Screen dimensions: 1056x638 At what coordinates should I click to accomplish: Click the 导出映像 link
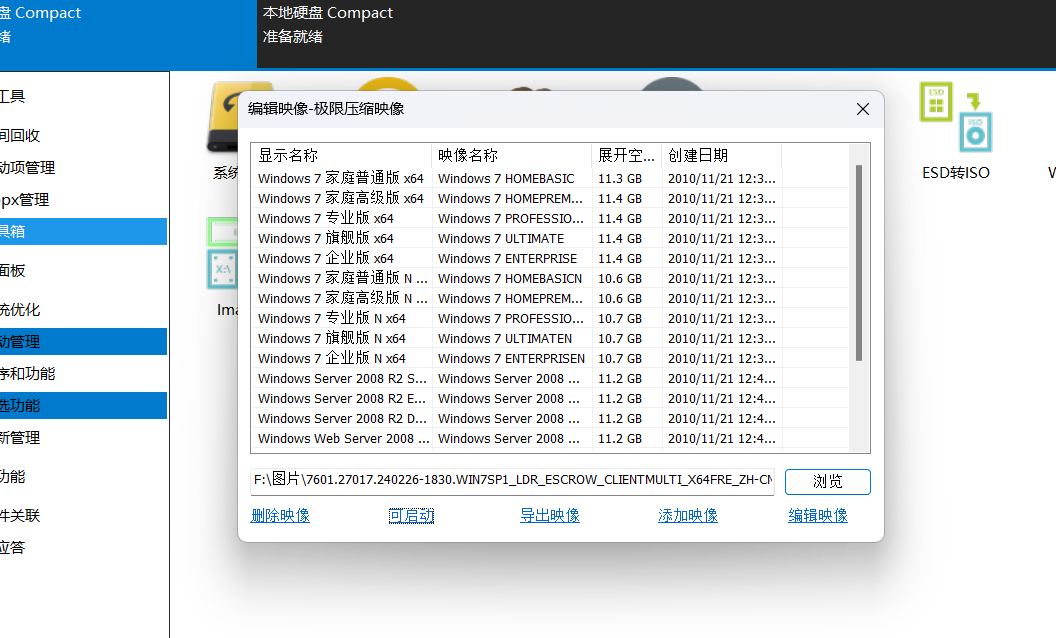[x=550, y=515]
